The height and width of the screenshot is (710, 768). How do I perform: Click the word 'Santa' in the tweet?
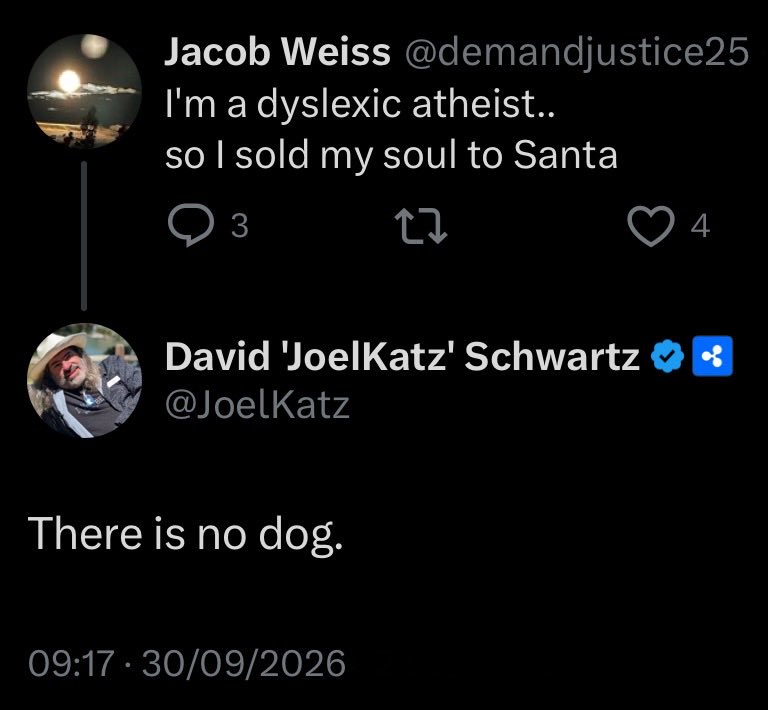tap(566, 155)
